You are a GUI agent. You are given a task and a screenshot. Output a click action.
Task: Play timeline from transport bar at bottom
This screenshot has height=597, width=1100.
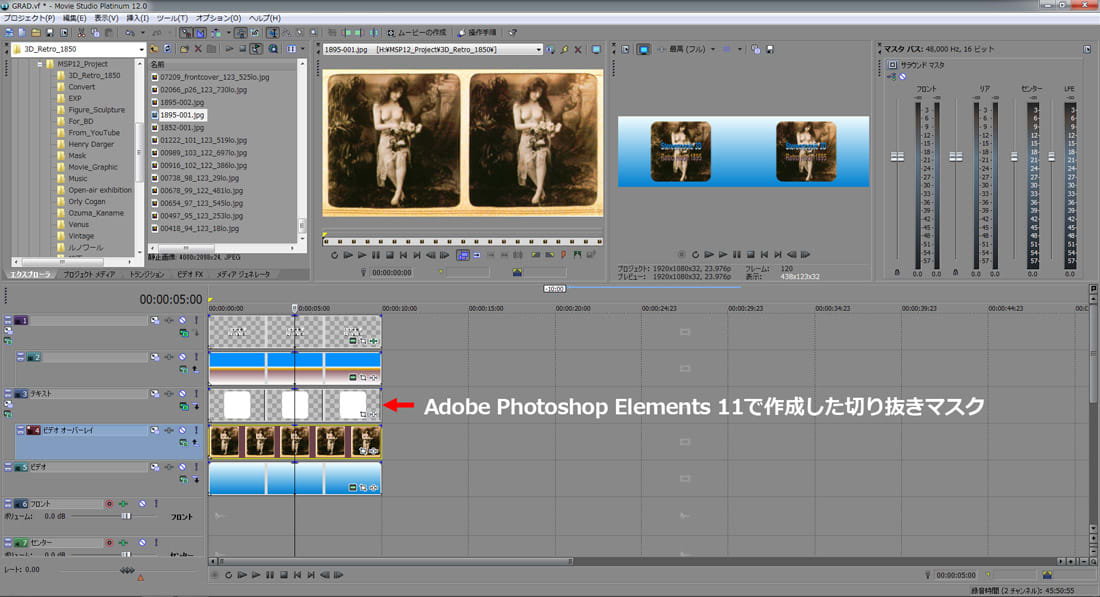tap(256, 575)
